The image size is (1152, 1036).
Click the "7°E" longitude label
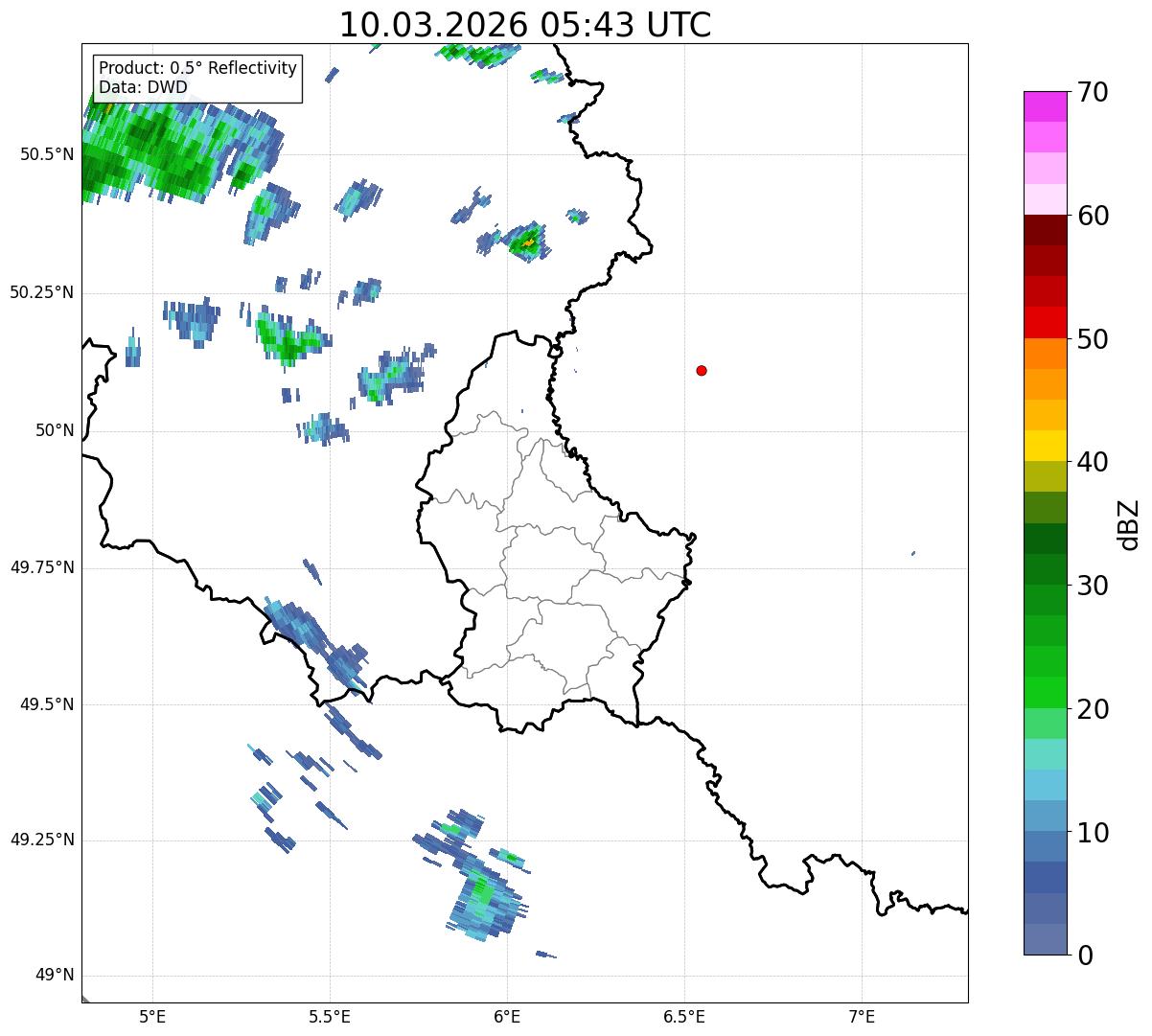pos(862,1016)
